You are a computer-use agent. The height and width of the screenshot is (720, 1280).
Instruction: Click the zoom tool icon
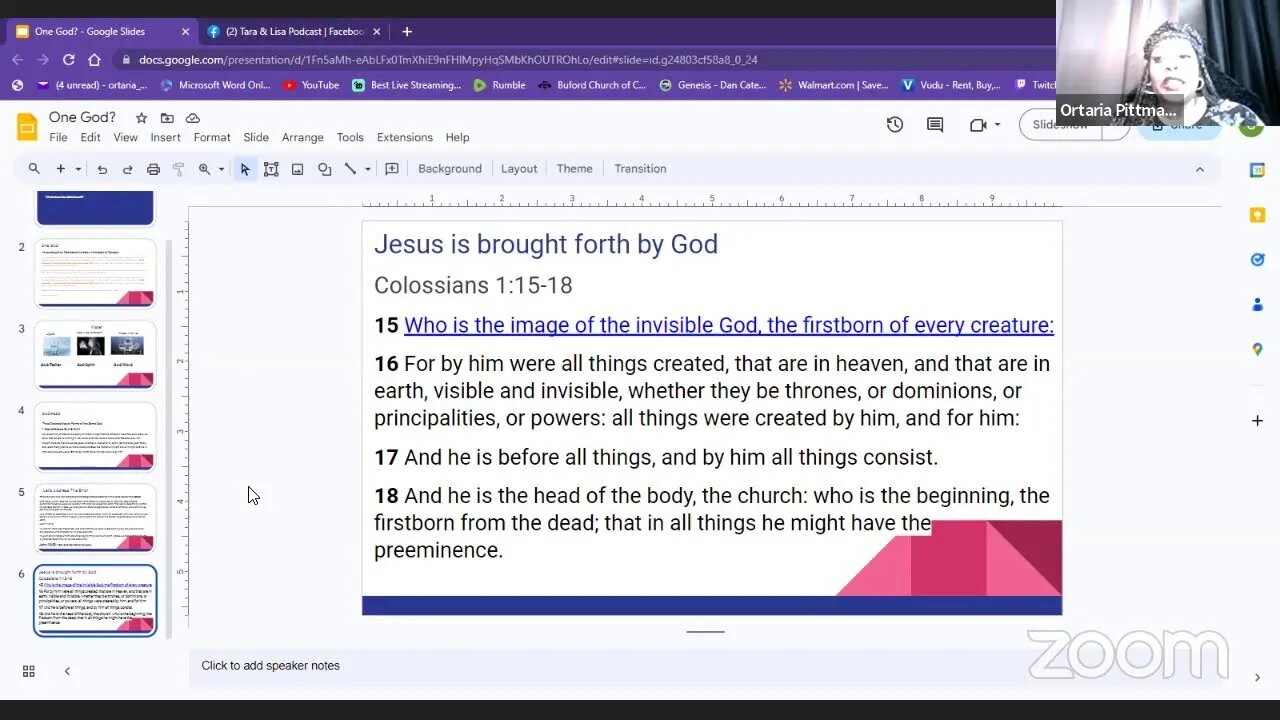click(x=205, y=169)
